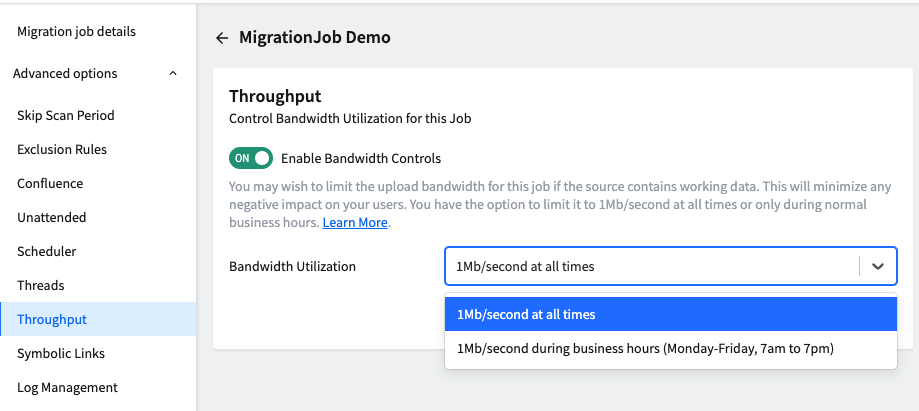Click the Bandwidth Utilization select field
The image size is (919, 411).
(x=671, y=266)
